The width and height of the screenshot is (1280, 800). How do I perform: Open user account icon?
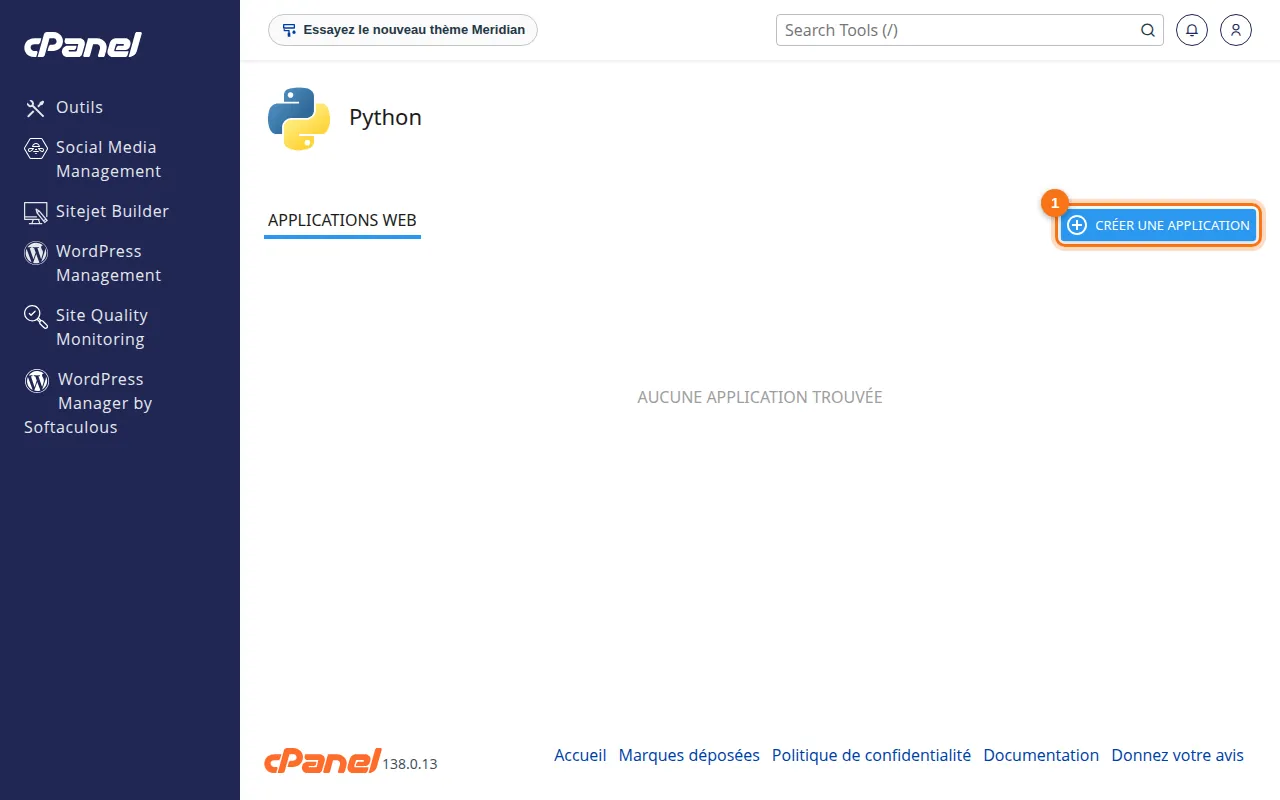[x=1236, y=30]
